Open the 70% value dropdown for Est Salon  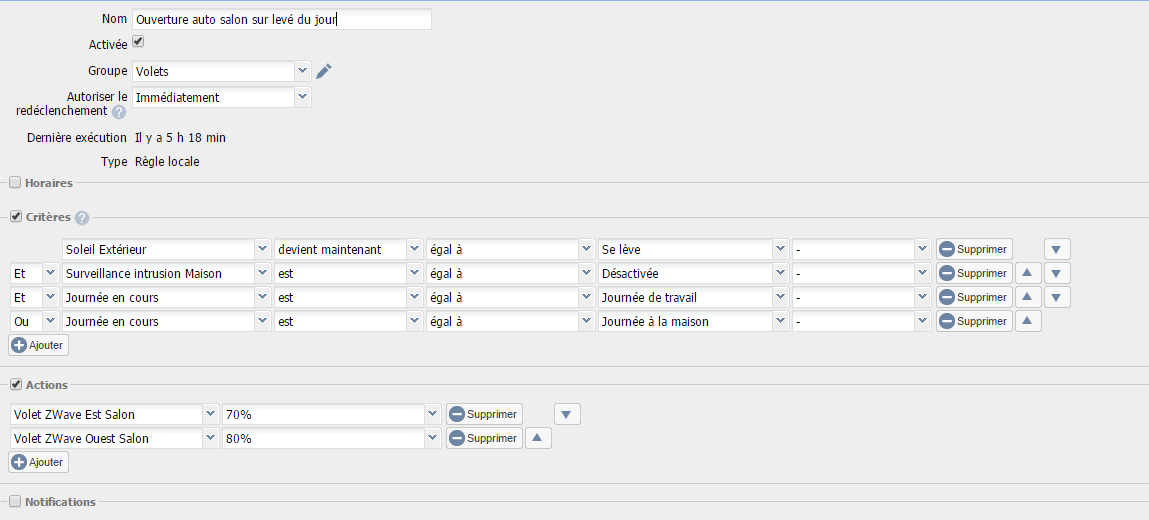tap(432, 414)
